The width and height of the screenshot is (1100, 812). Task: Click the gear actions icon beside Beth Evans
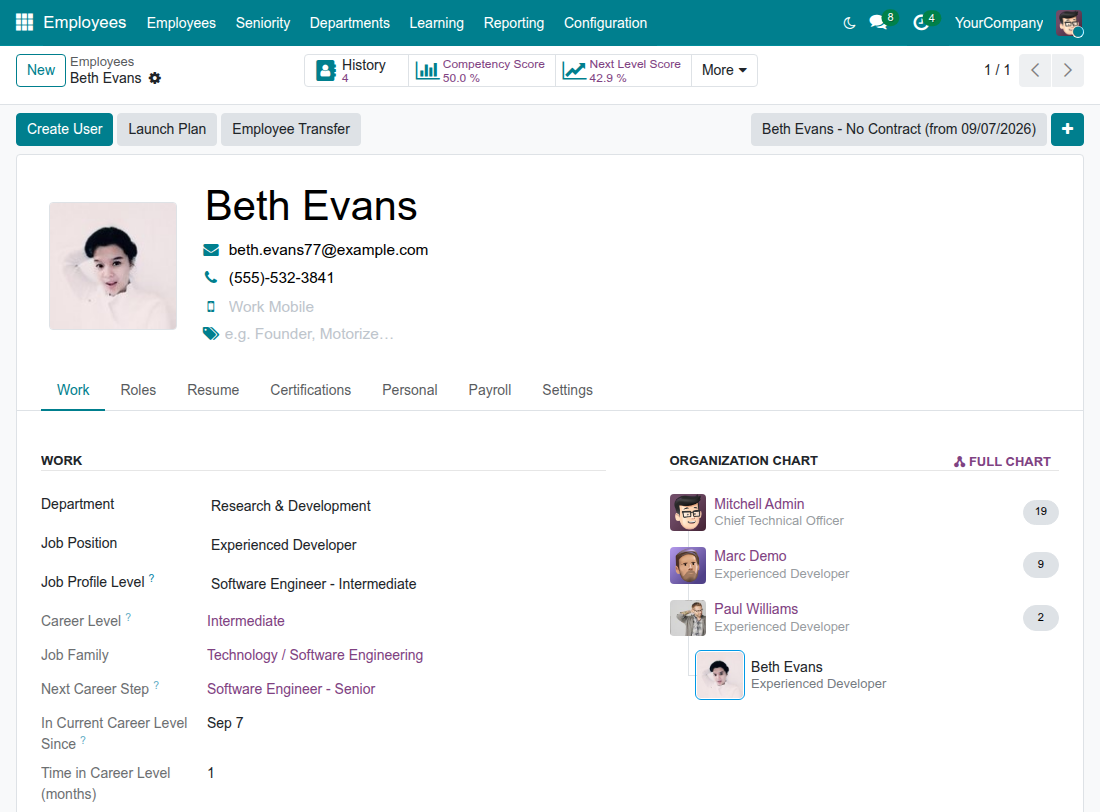[155, 79]
